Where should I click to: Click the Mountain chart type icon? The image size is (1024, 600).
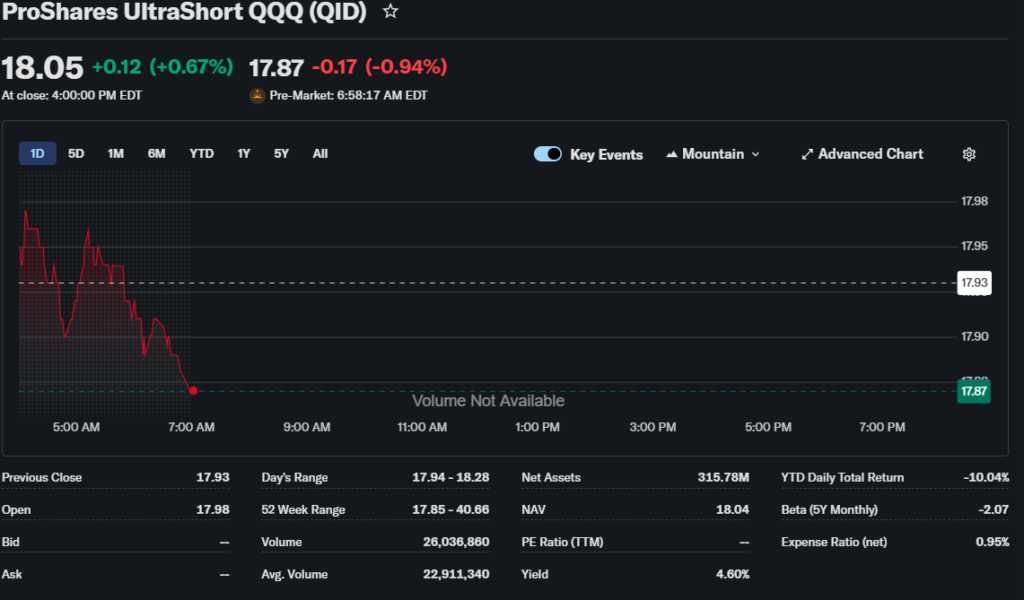[x=672, y=154]
